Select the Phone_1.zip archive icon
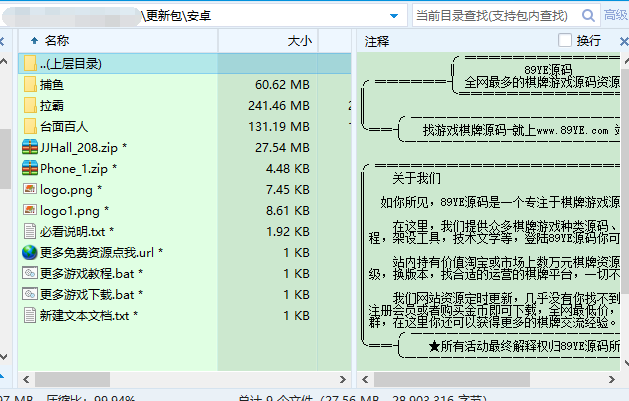 click(30, 168)
